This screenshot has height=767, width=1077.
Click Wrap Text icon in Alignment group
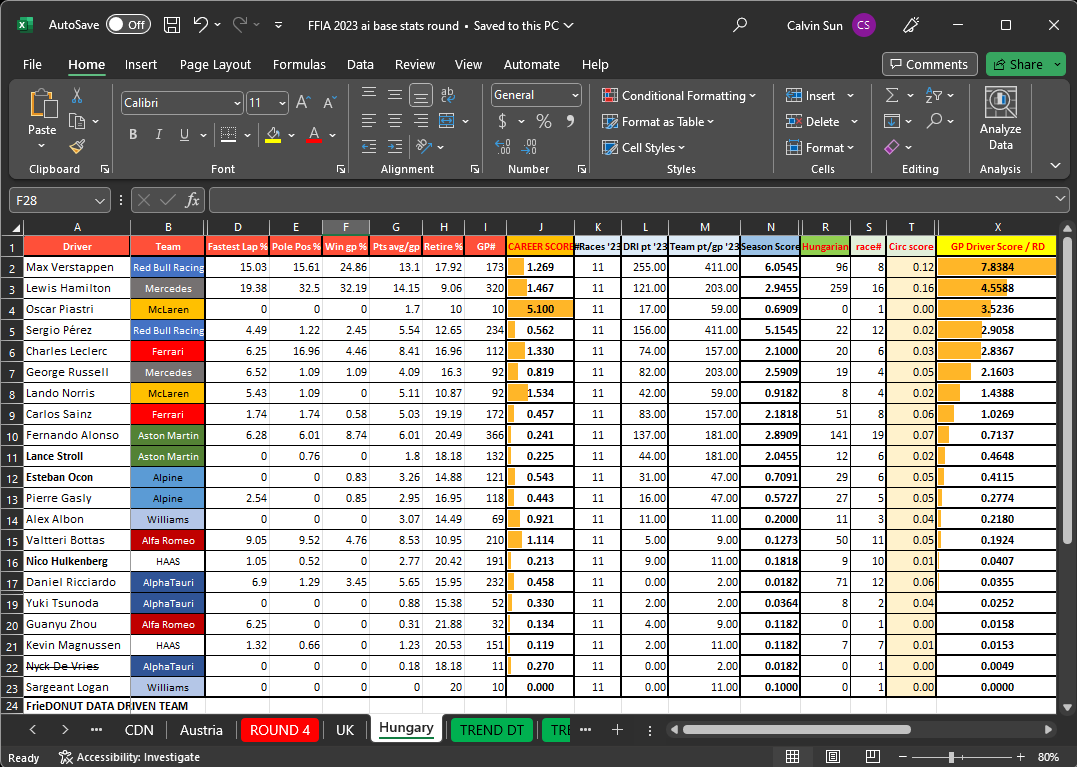pyautogui.click(x=448, y=95)
